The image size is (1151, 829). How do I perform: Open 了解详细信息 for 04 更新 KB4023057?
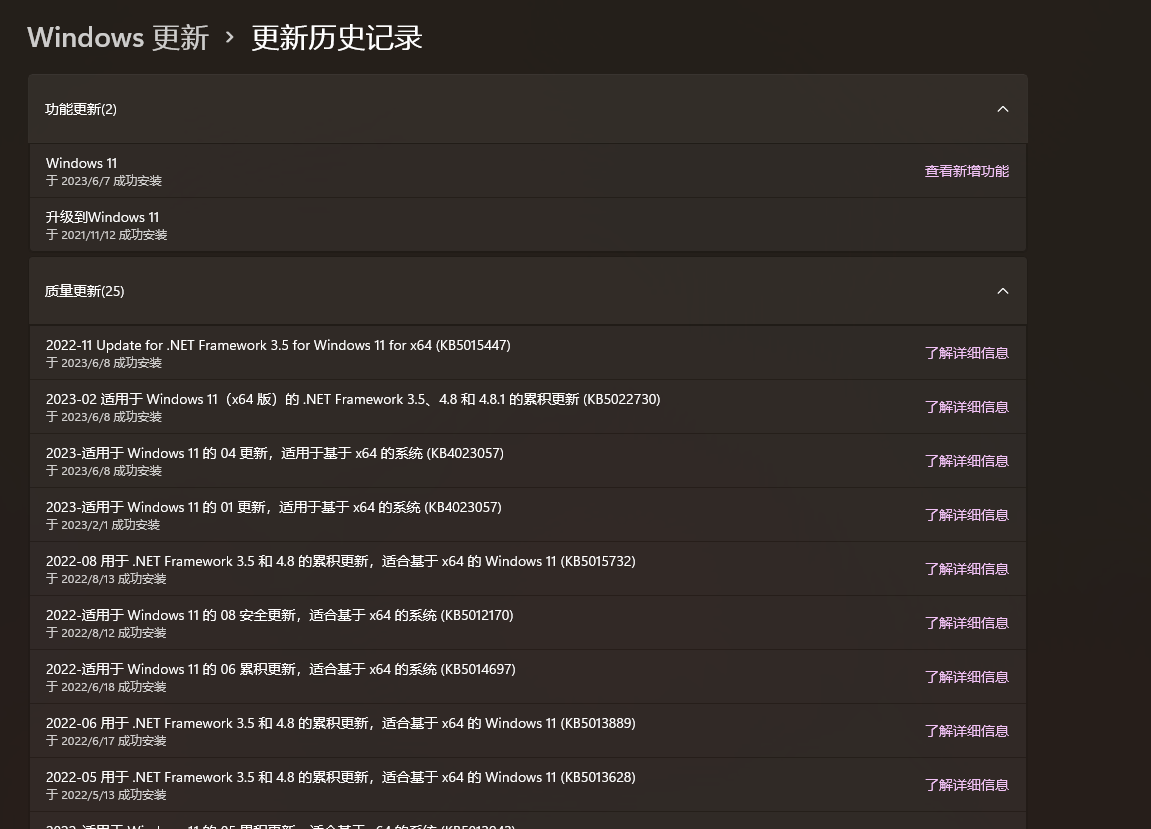966,461
